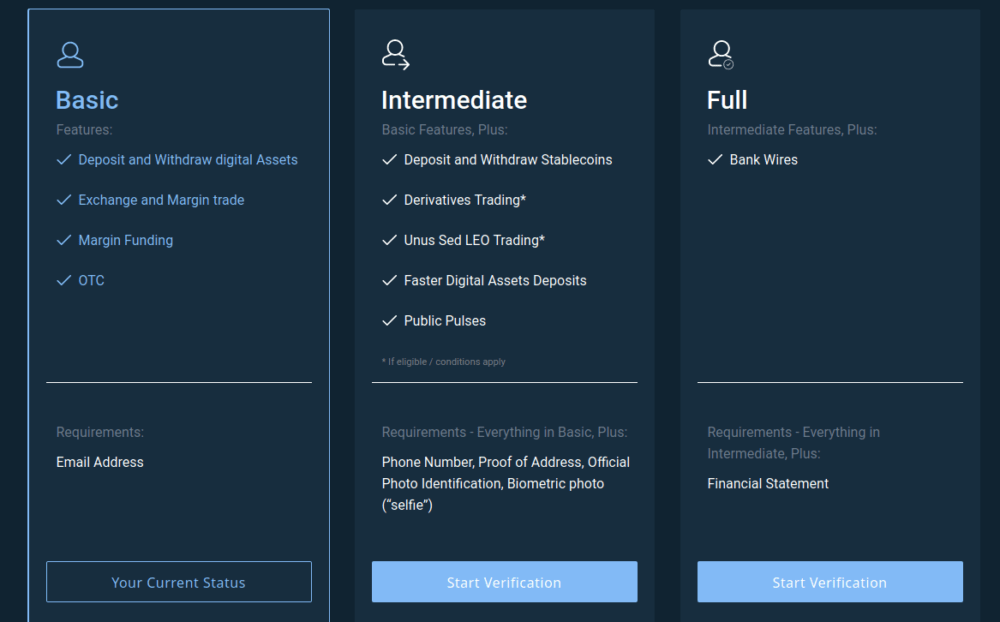This screenshot has height=622, width=1000.
Task: Click the checkmark next to OTC
Action: (64, 281)
